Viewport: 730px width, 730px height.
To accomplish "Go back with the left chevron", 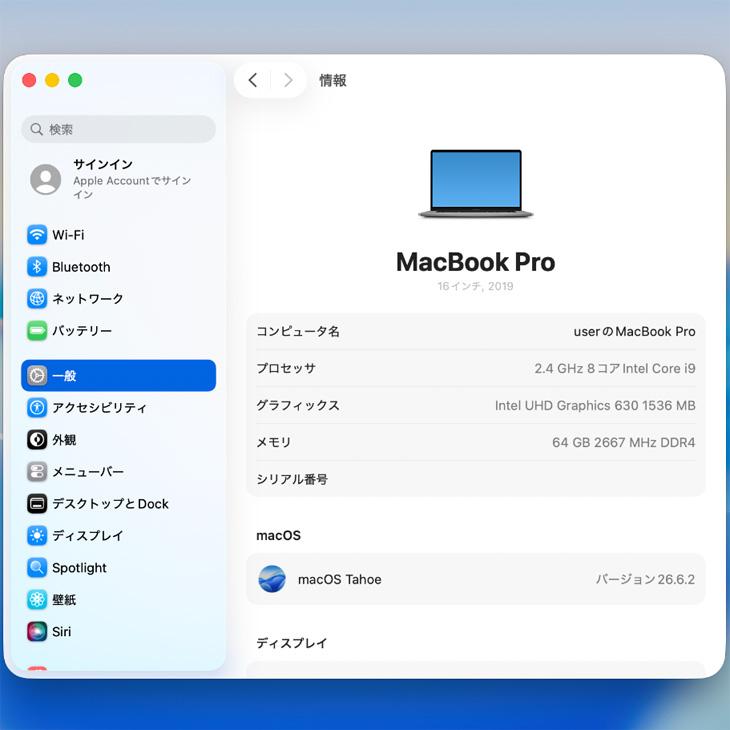I will [x=253, y=80].
